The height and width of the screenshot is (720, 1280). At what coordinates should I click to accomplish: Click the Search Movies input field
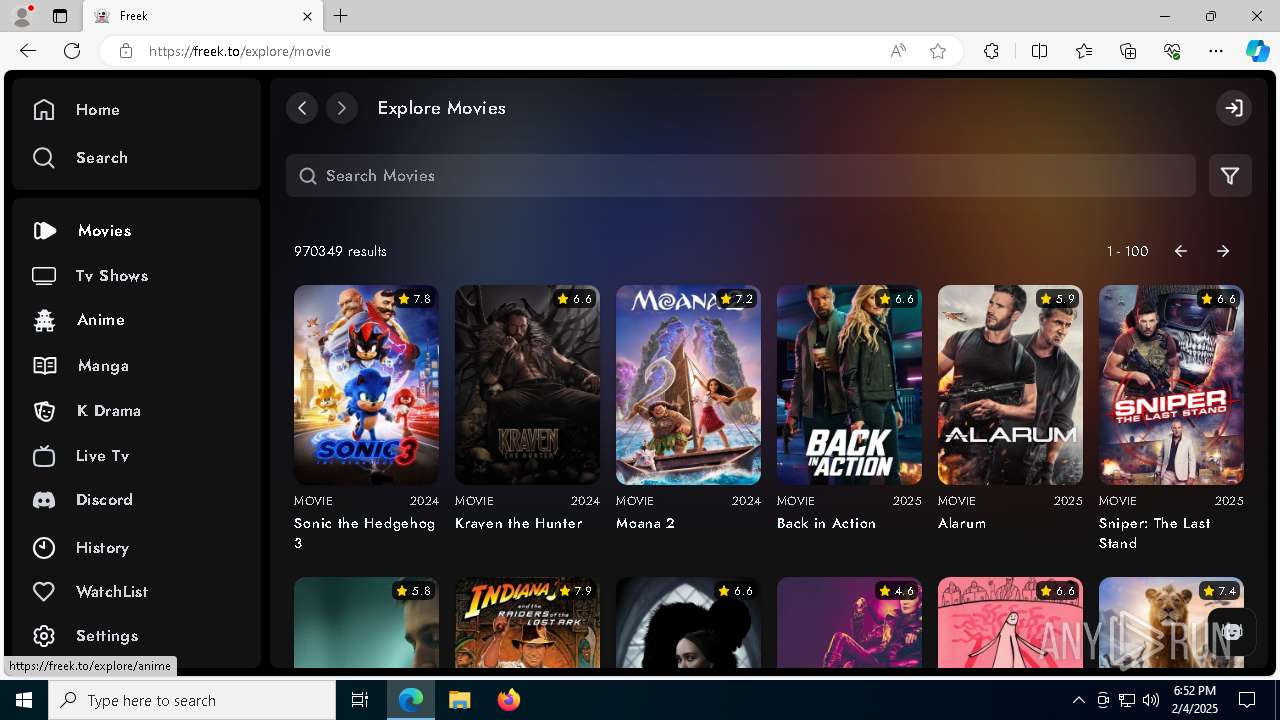pyautogui.click(x=741, y=176)
